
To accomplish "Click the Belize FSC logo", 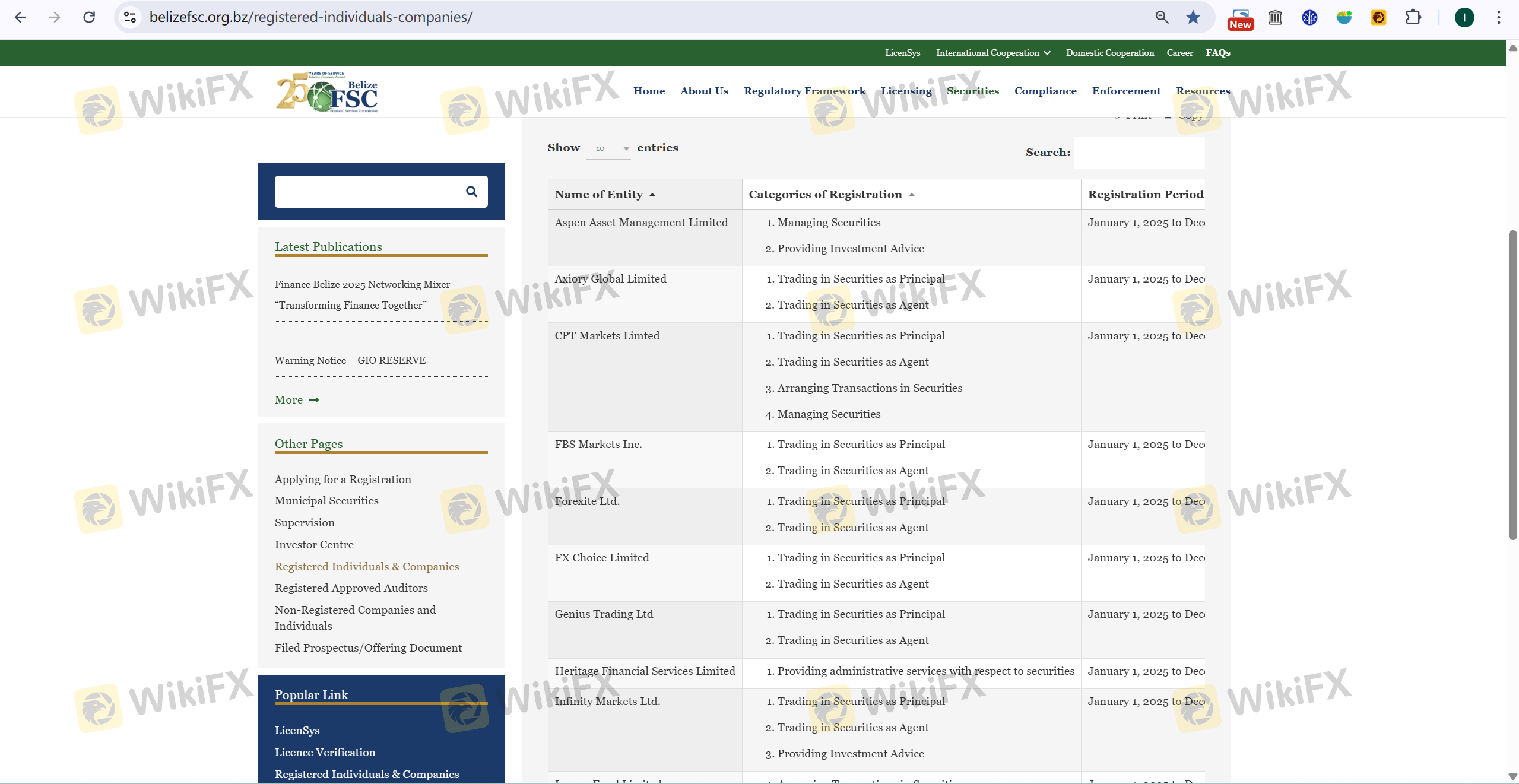I will click(327, 92).
